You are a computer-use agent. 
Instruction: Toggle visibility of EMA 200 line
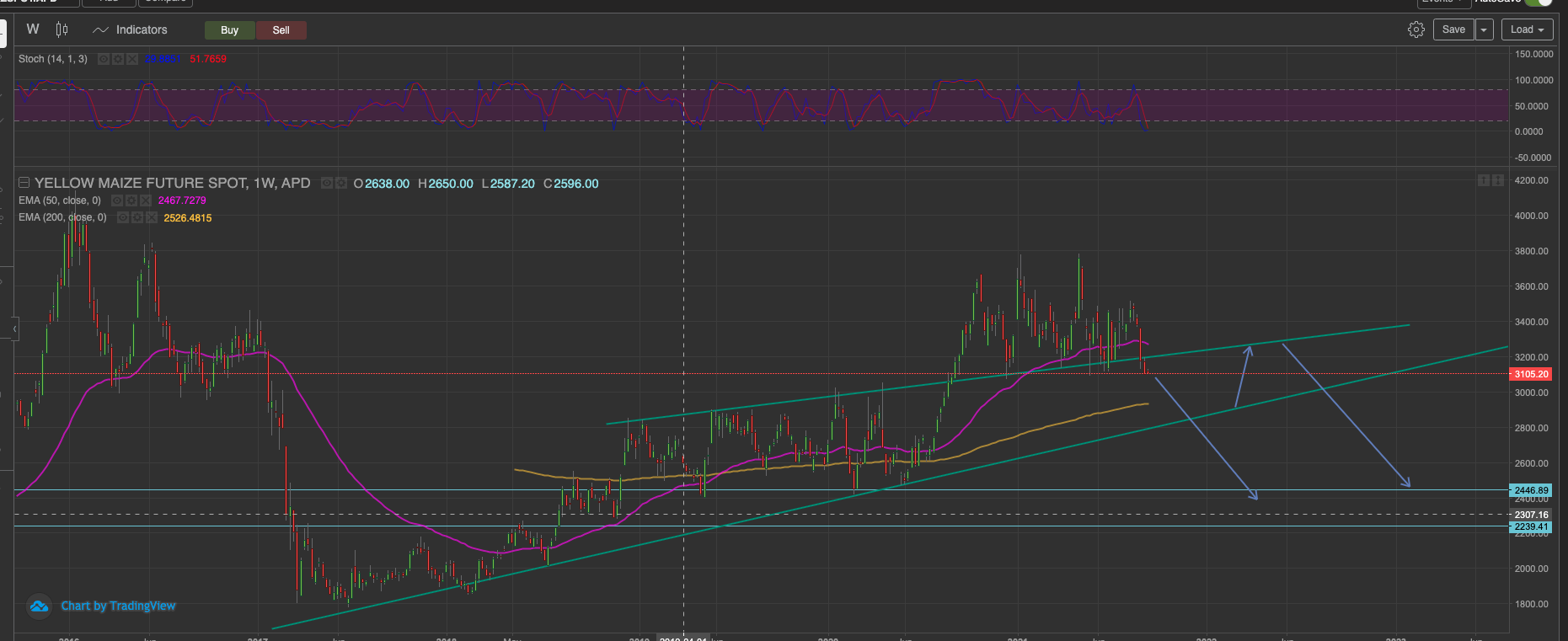(123, 218)
